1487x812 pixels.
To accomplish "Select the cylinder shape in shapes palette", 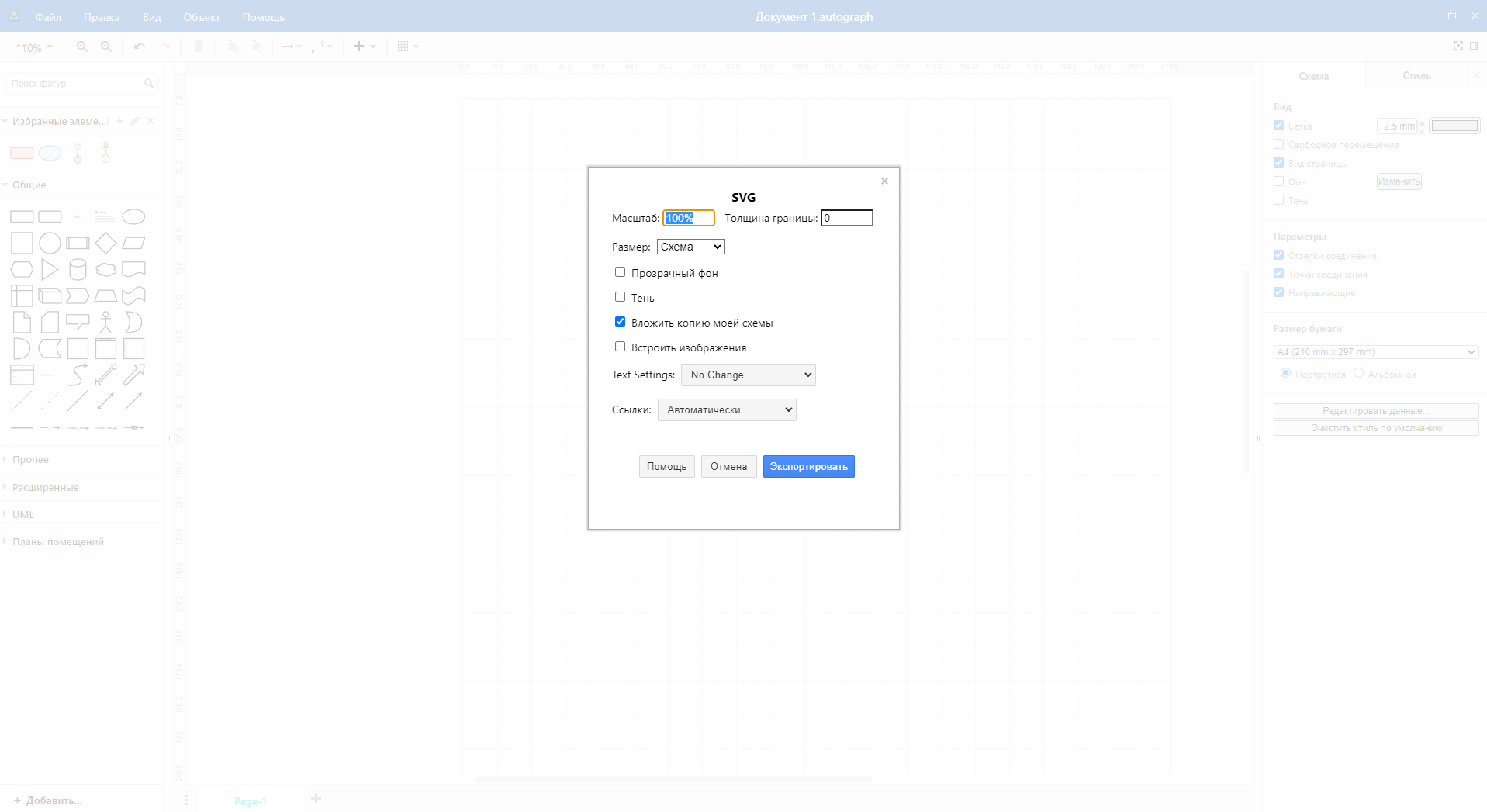I will (78, 269).
